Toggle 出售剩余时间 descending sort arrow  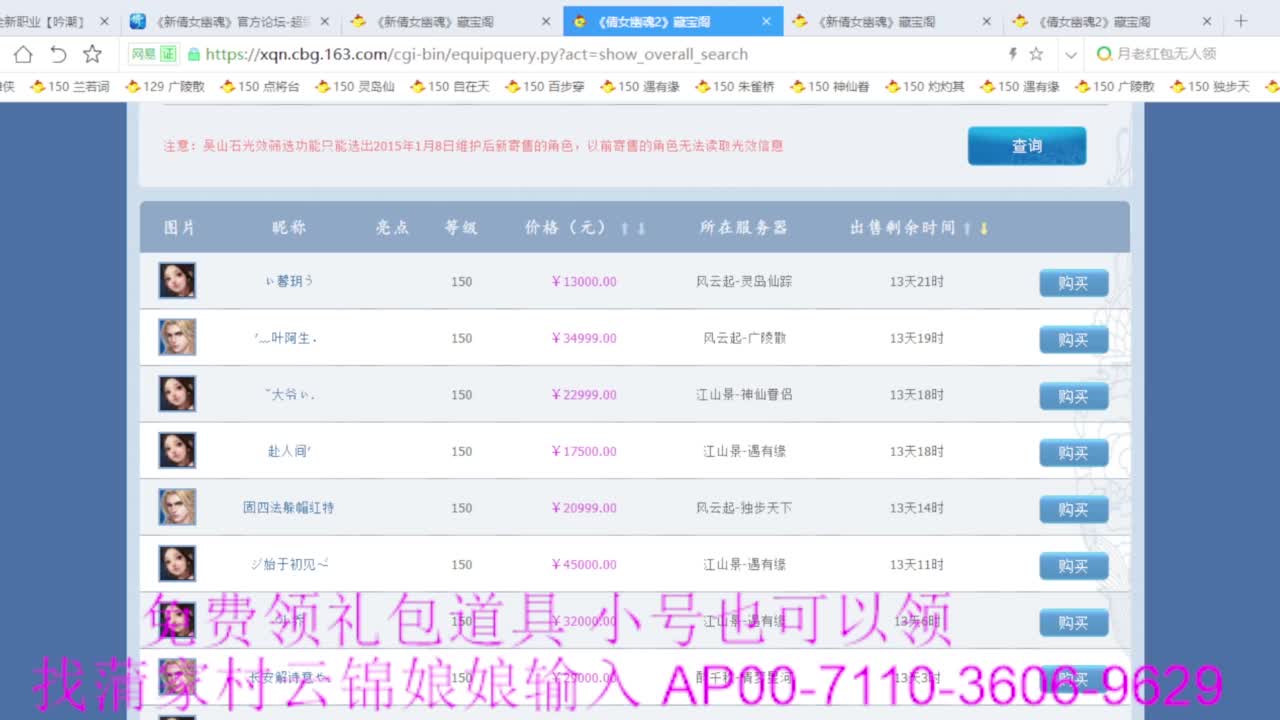tap(984, 228)
